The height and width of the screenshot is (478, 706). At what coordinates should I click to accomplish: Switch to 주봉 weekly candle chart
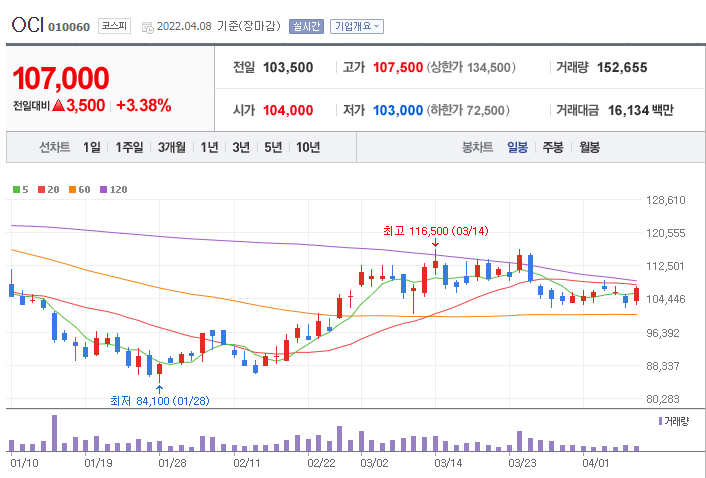[x=553, y=147]
